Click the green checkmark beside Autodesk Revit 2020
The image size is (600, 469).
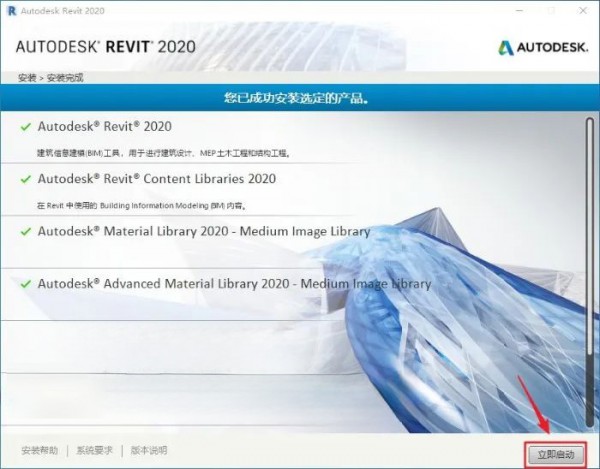pyautogui.click(x=25, y=127)
